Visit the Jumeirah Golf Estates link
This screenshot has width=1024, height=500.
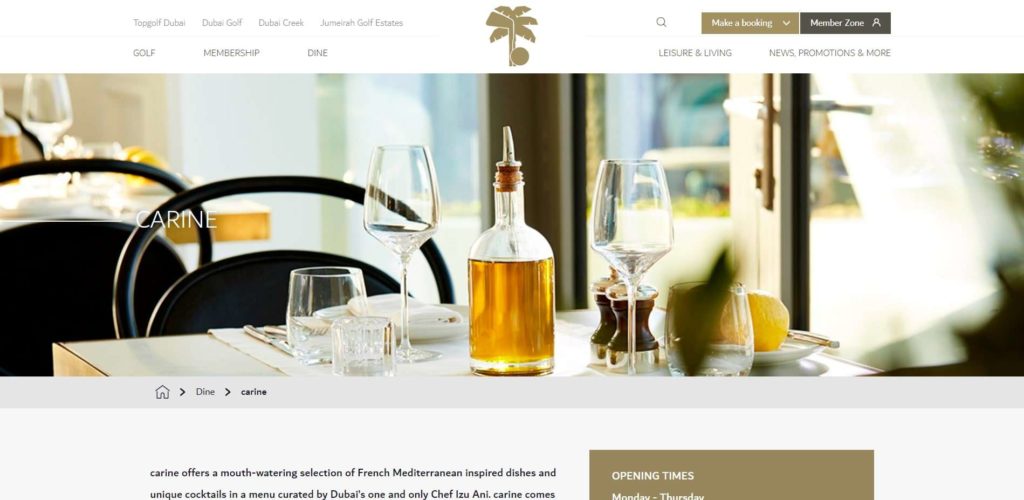361,23
